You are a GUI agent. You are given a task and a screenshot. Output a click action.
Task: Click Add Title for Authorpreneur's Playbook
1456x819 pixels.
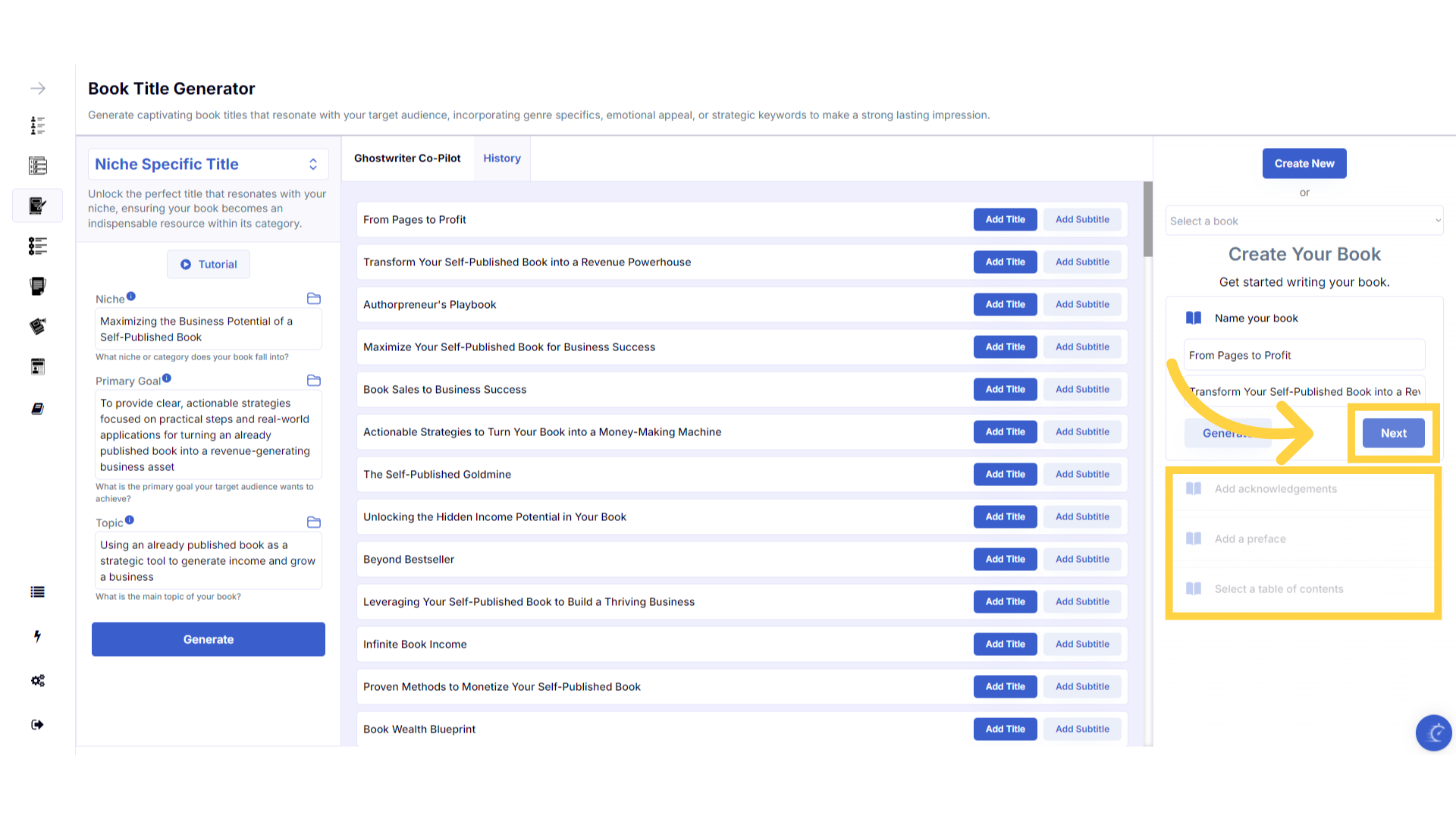click(1005, 304)
